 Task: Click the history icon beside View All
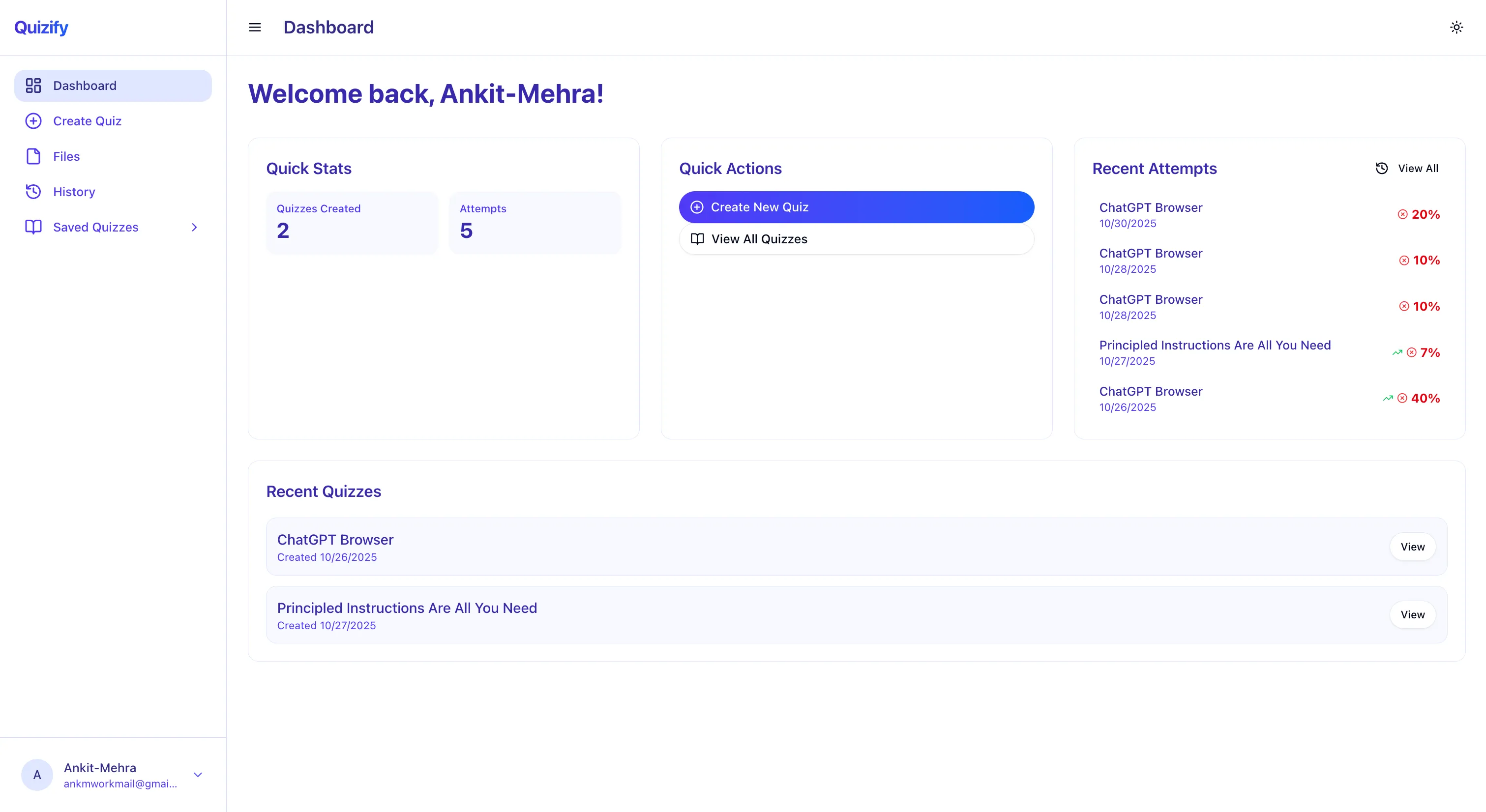(1382, 168)
